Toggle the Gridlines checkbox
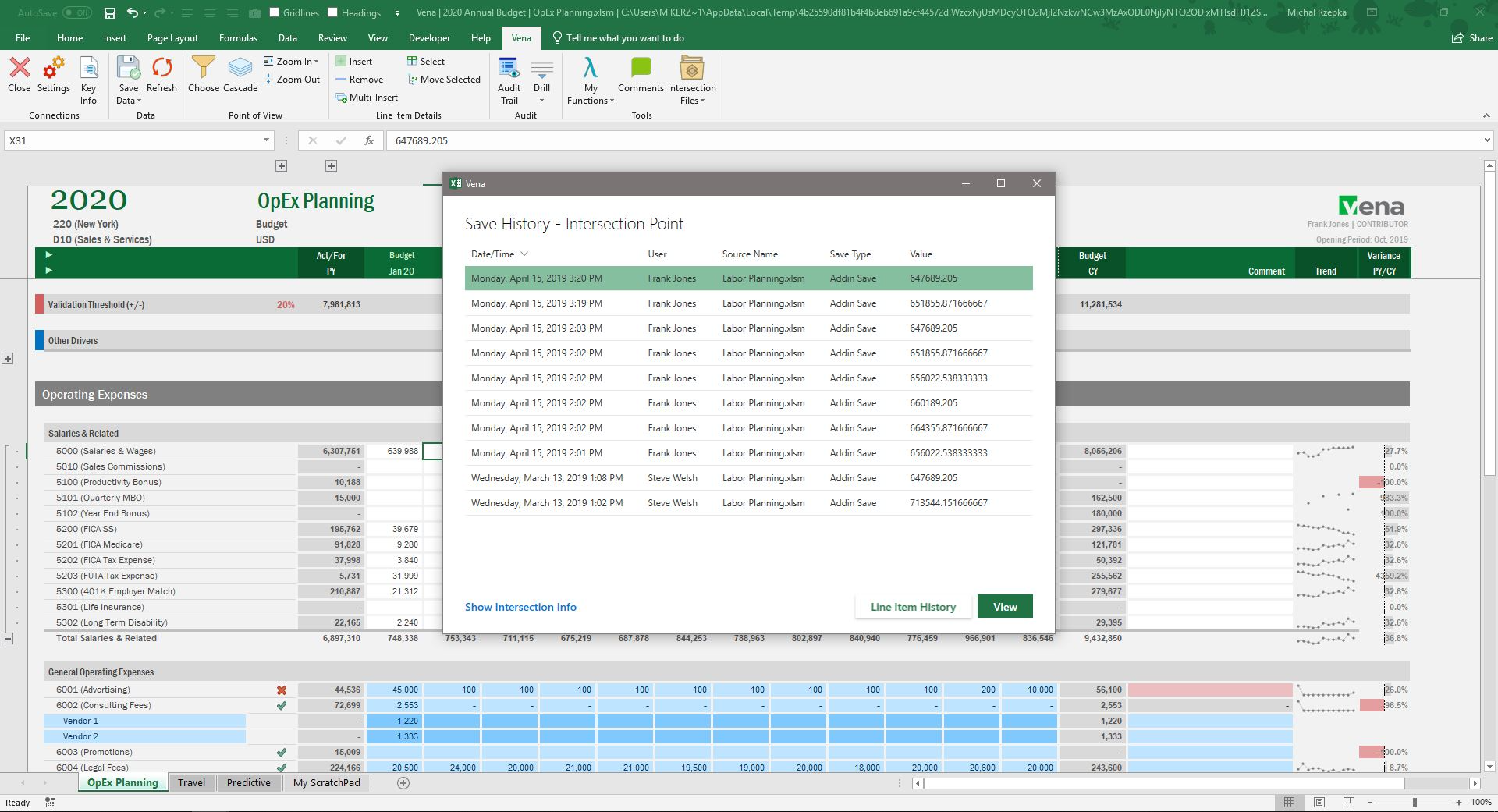This screenshot has height=812, width=1498. point(274,12)
